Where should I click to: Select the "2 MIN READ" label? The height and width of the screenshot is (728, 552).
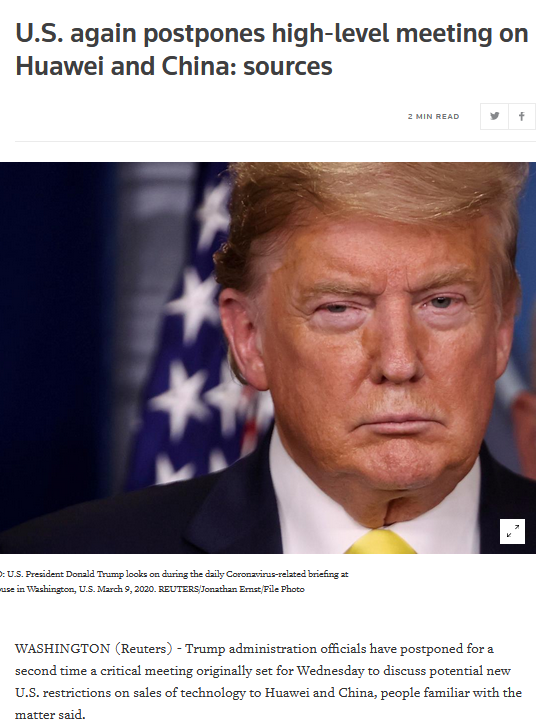click(x=434, y=117)
